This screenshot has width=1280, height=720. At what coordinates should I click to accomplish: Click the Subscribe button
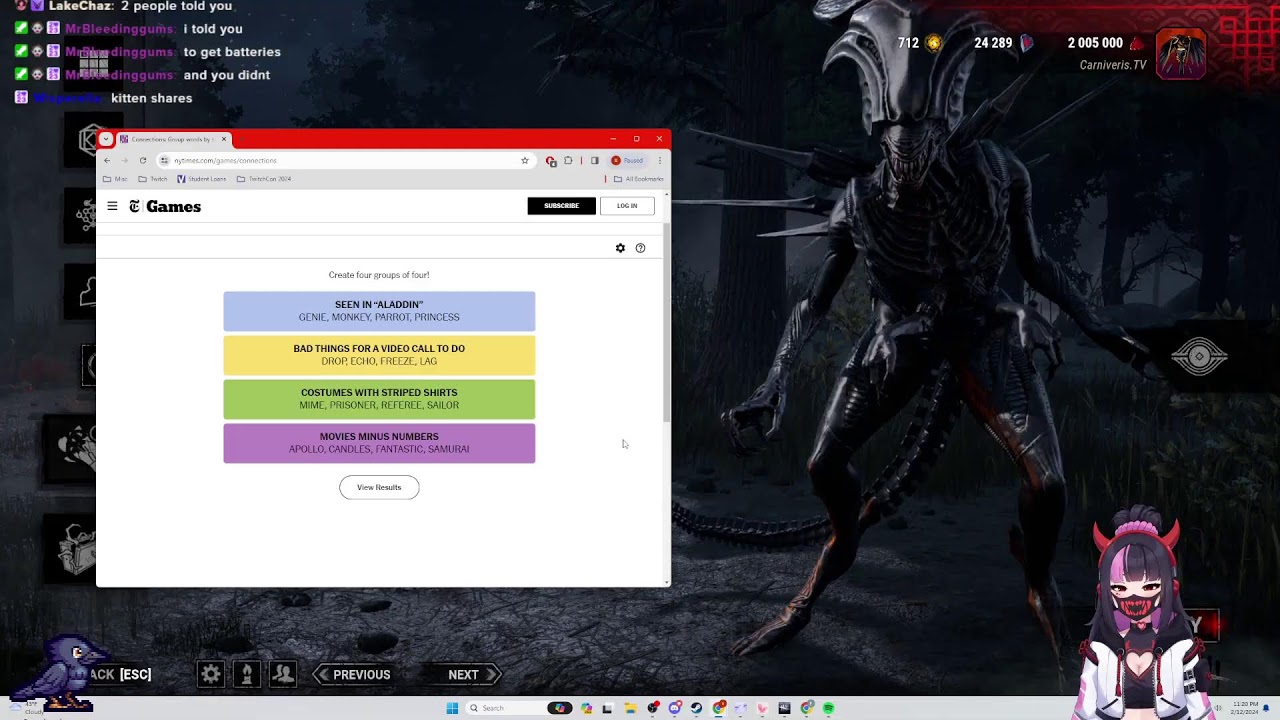click(561, 206)
